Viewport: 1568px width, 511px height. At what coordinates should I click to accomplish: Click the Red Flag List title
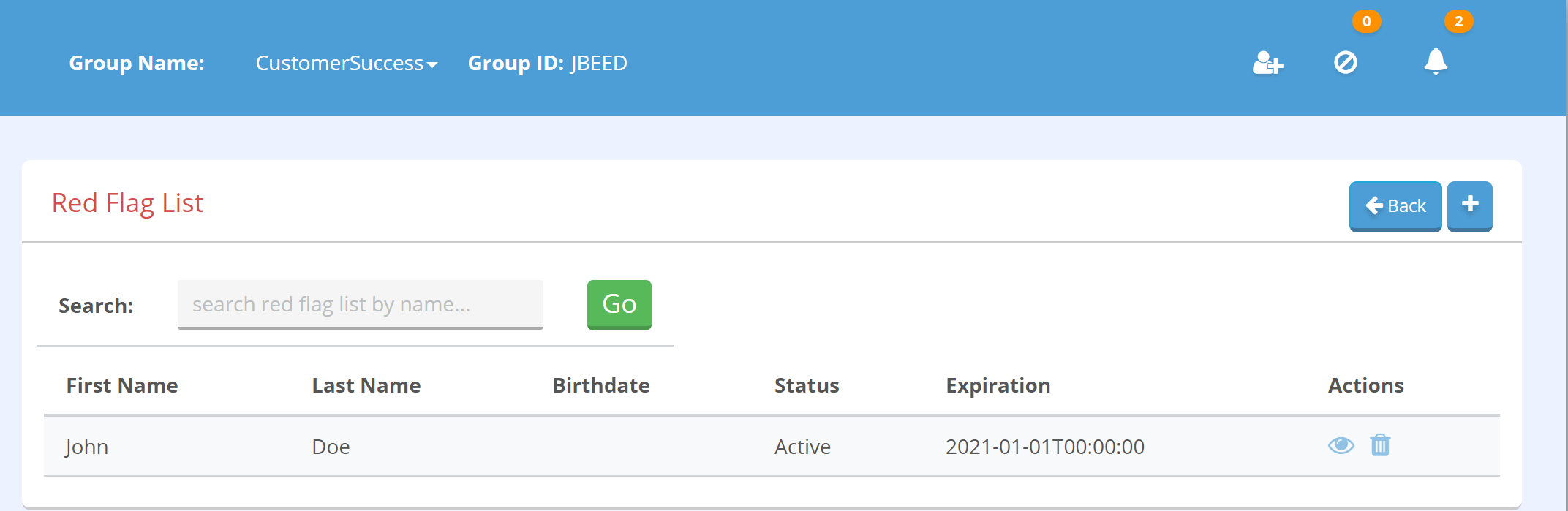pyautogui.click(x=127, y=203)
